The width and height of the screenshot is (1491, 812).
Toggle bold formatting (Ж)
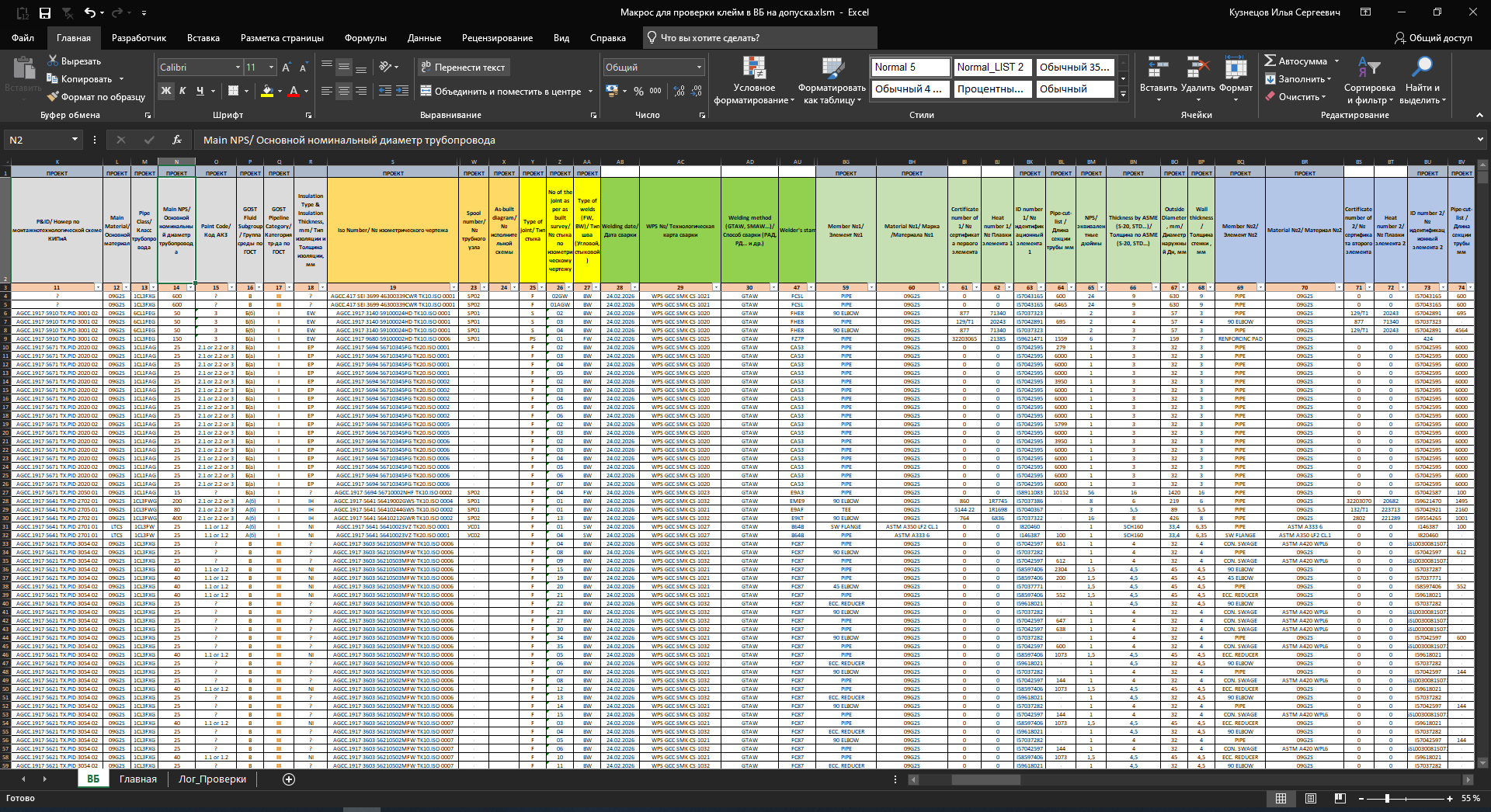165,91
